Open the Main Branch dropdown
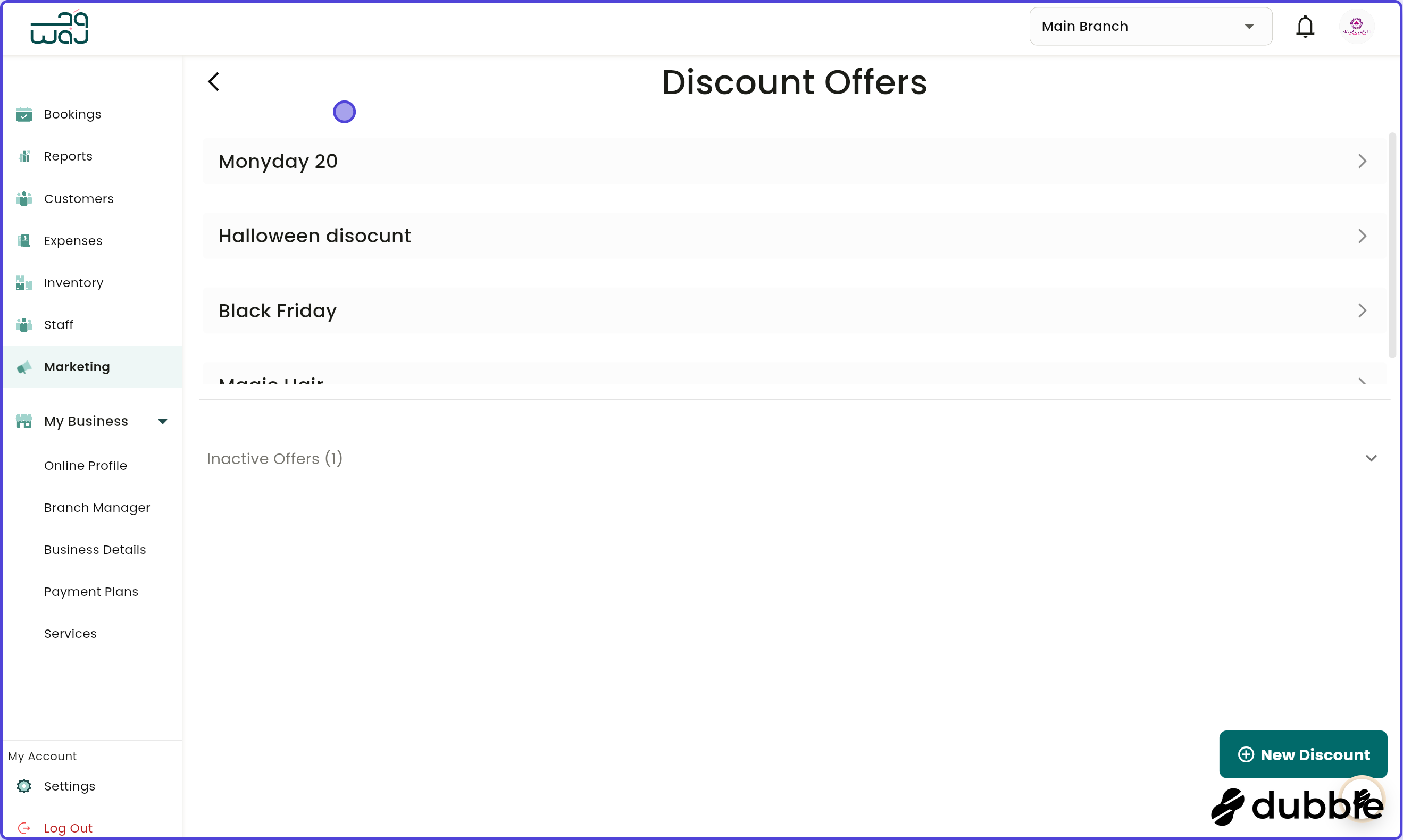The height and width of the screenshot is (840, 1403). [1150, 26]
